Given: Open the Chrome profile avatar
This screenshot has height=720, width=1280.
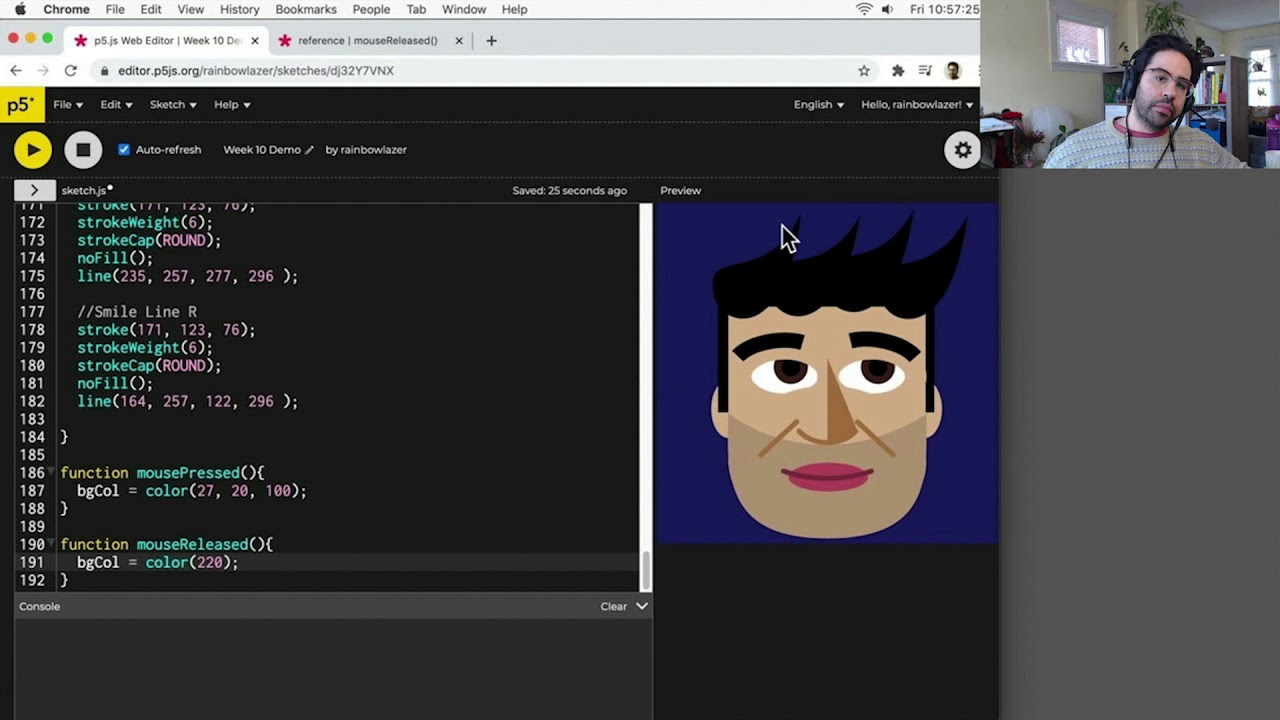Looking at the screenshot, I should click(x=953, y=70).
